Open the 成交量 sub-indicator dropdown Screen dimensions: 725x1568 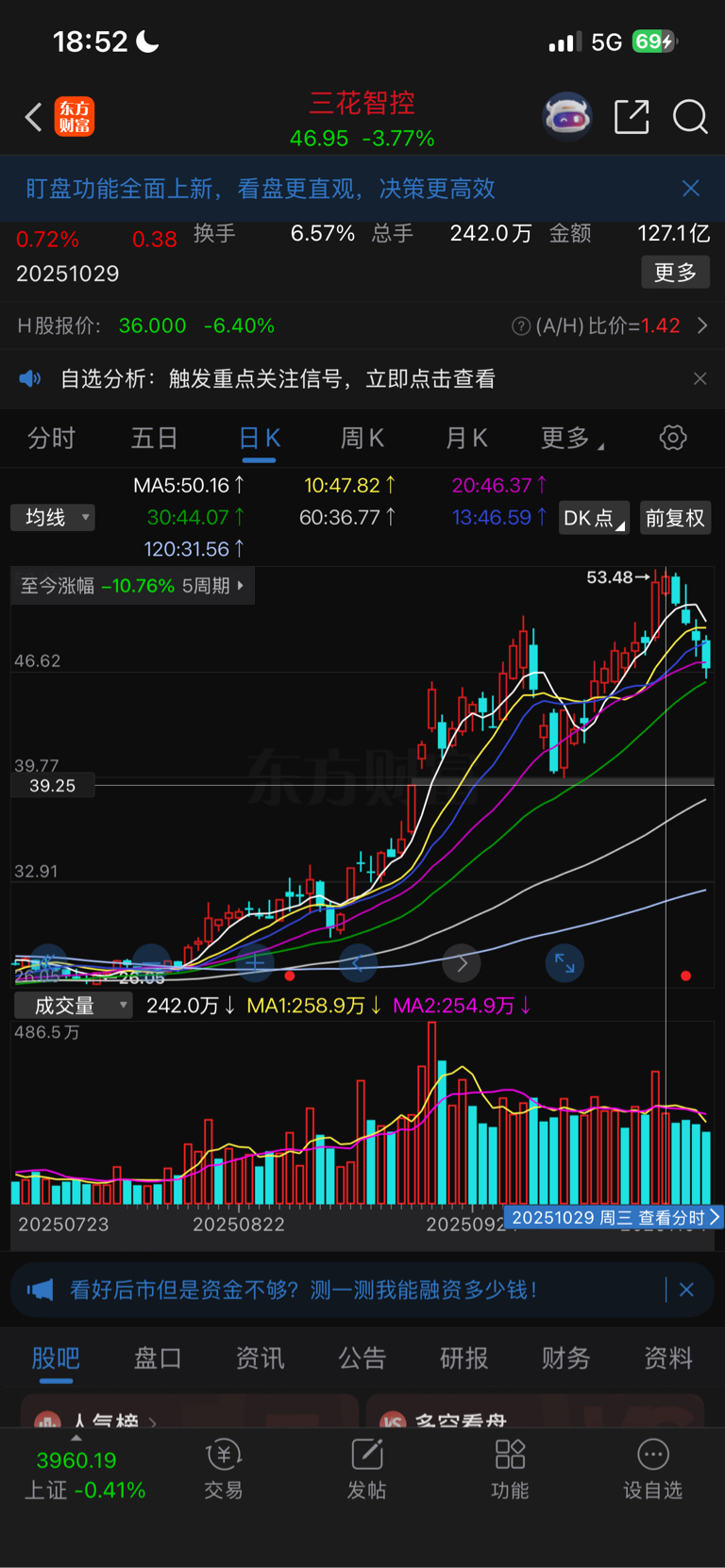pyautogui.click(x=74, y=1006)
